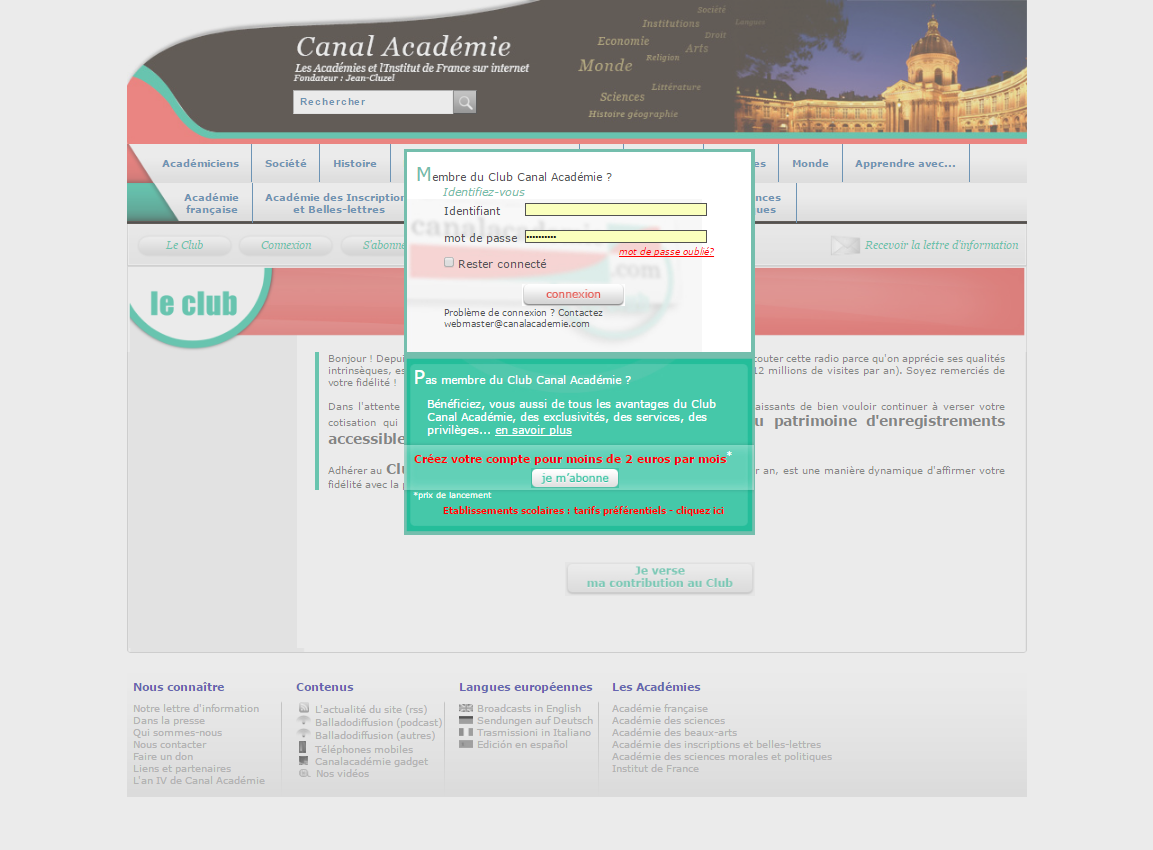
Task: Open L'an IV de Canal Académie link
Action: click(x=199, y=780)
